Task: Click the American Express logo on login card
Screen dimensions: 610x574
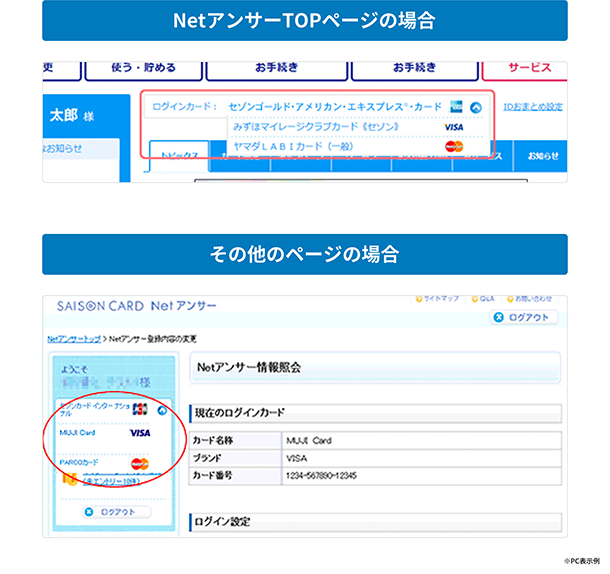Action: 456,107
